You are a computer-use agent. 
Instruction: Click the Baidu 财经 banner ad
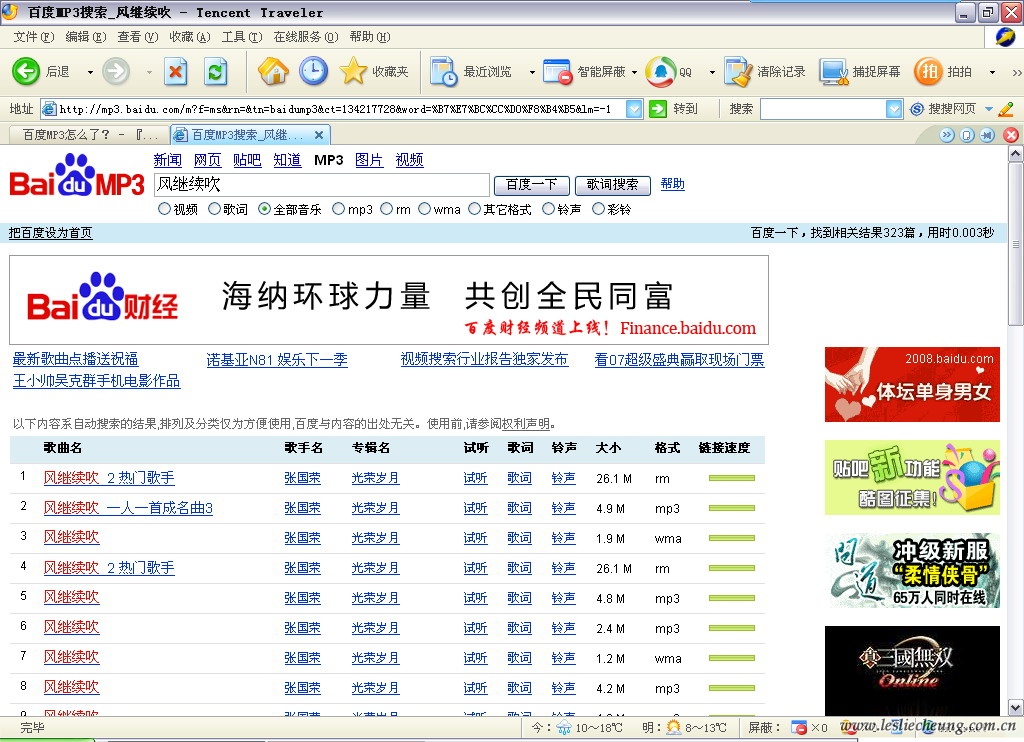tap(389, 300)
